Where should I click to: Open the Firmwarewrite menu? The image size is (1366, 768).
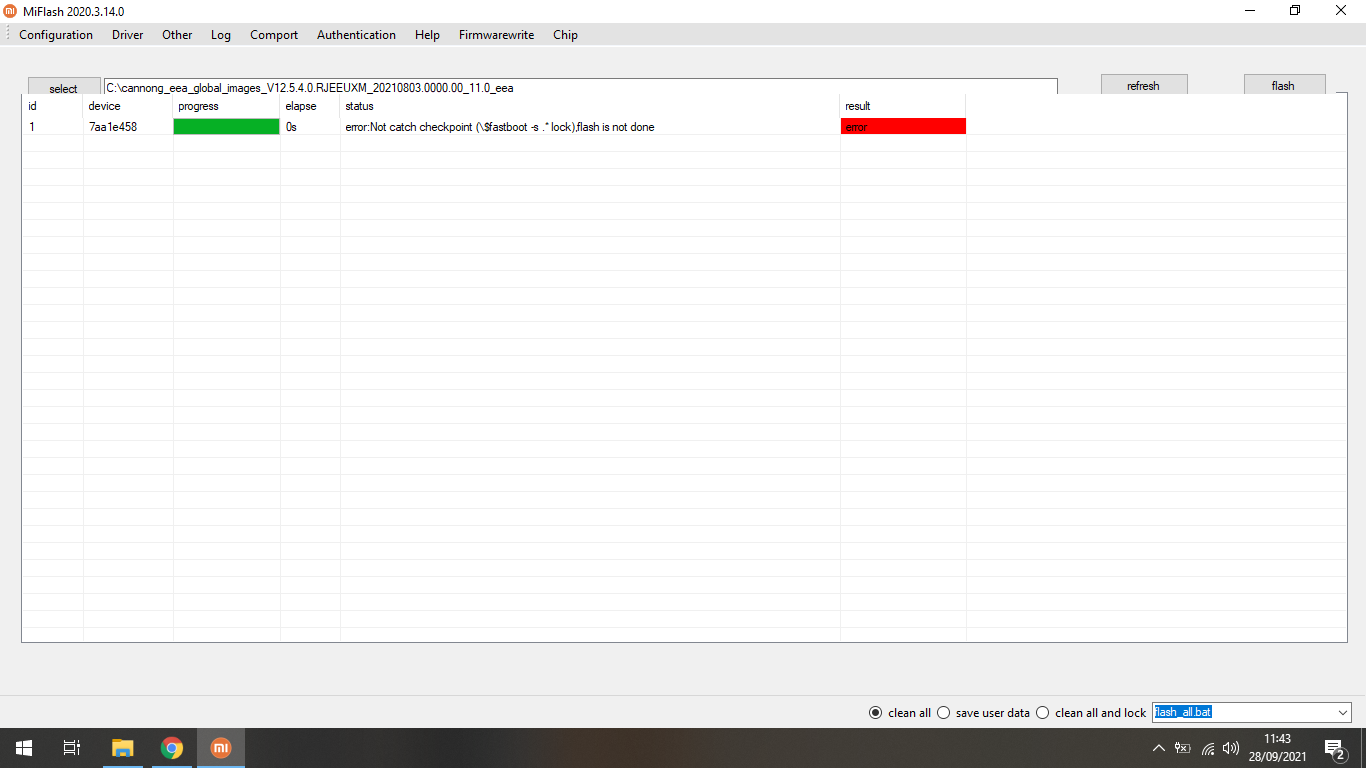pyautogui.click(x=496, y=34)
